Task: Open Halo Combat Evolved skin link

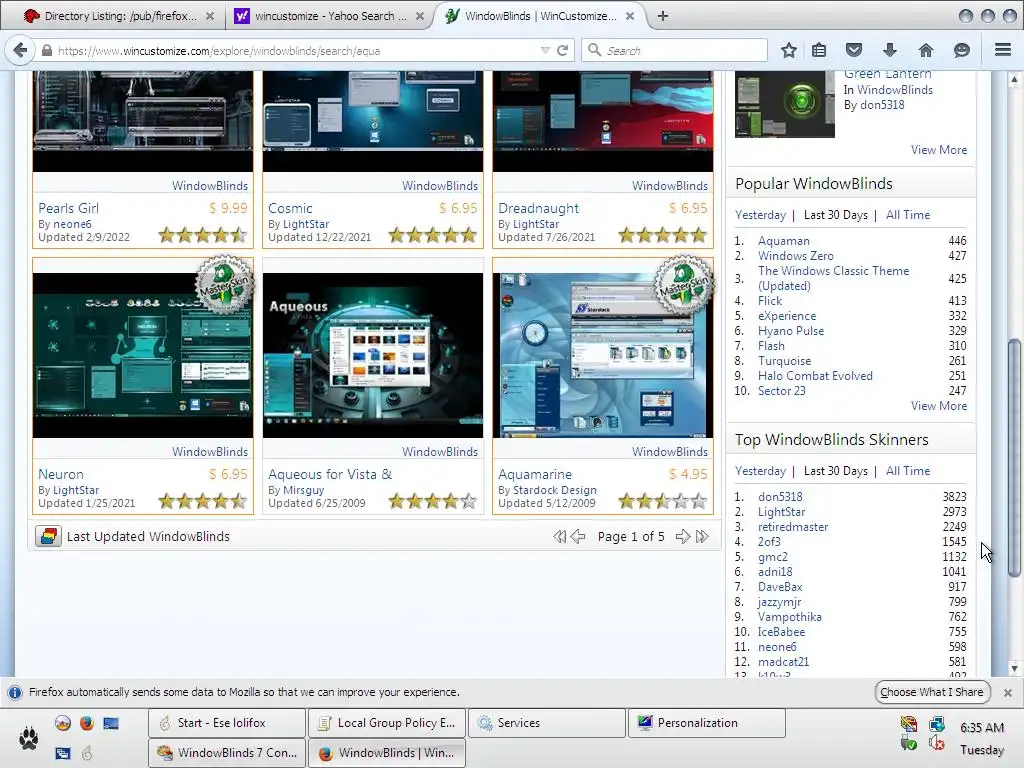Action: 815,376
